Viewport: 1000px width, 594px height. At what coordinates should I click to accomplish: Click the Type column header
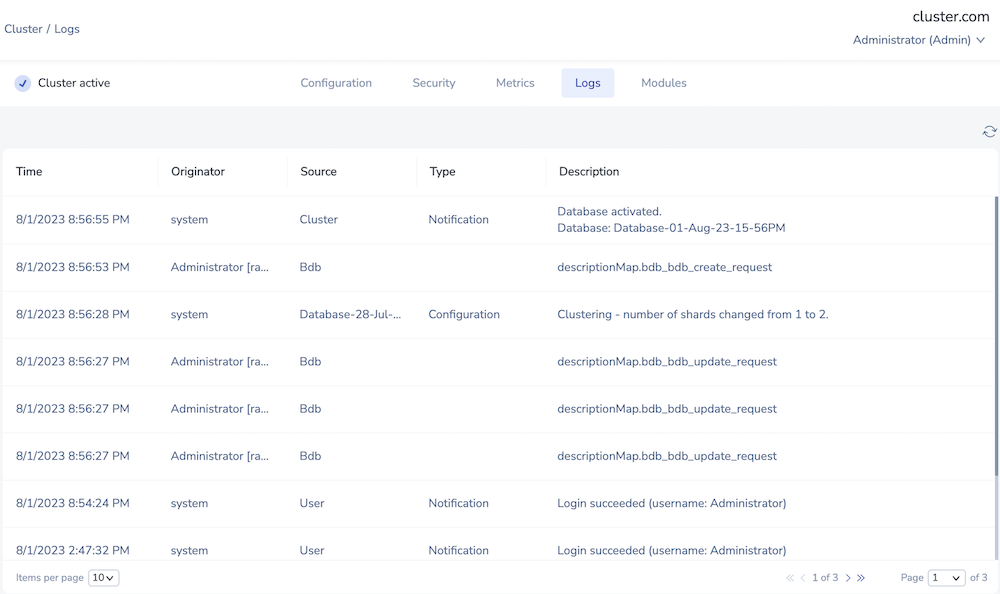pyautogui.click(x=442, y=172)
